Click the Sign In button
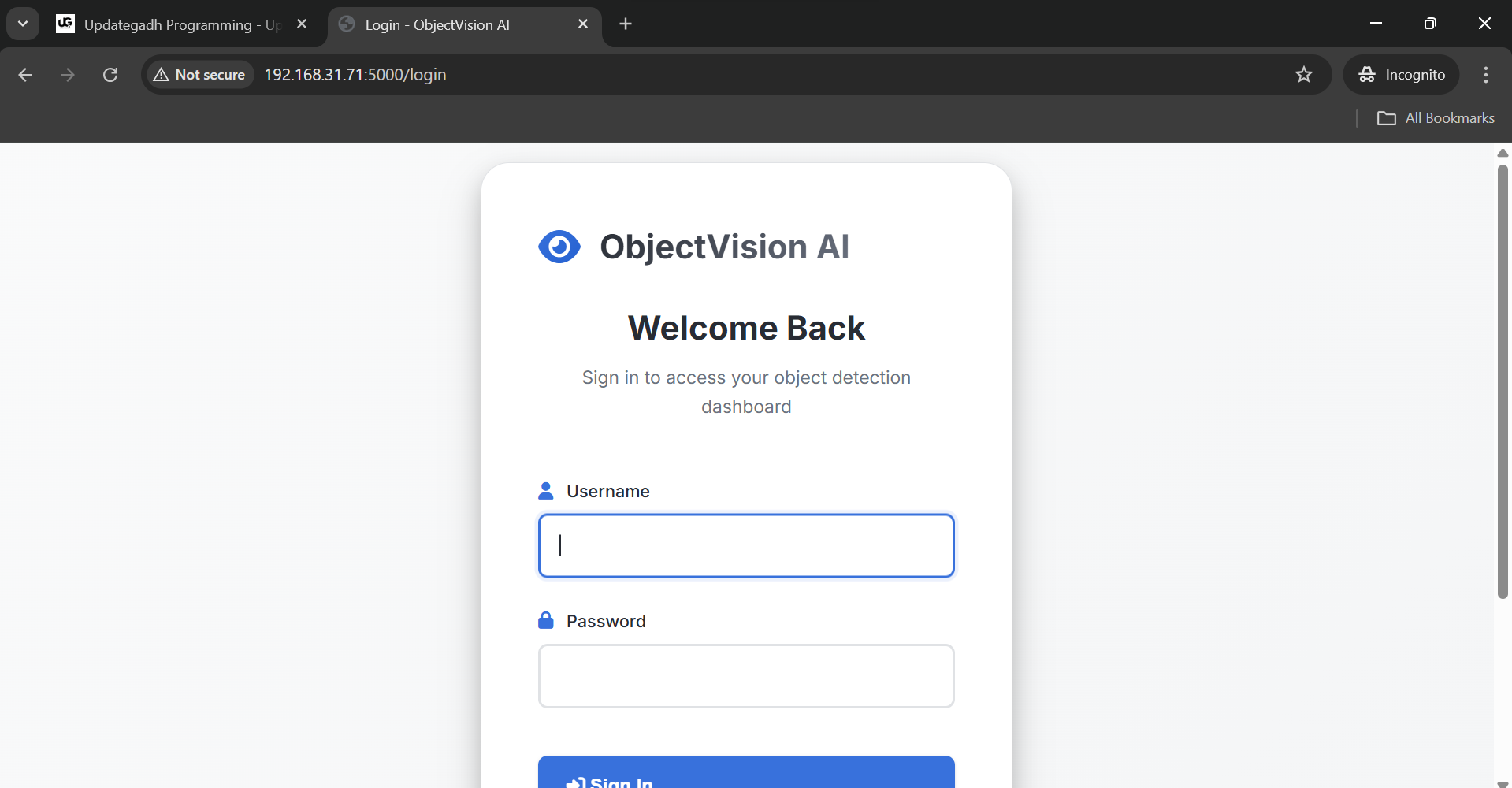 (746, 772)
